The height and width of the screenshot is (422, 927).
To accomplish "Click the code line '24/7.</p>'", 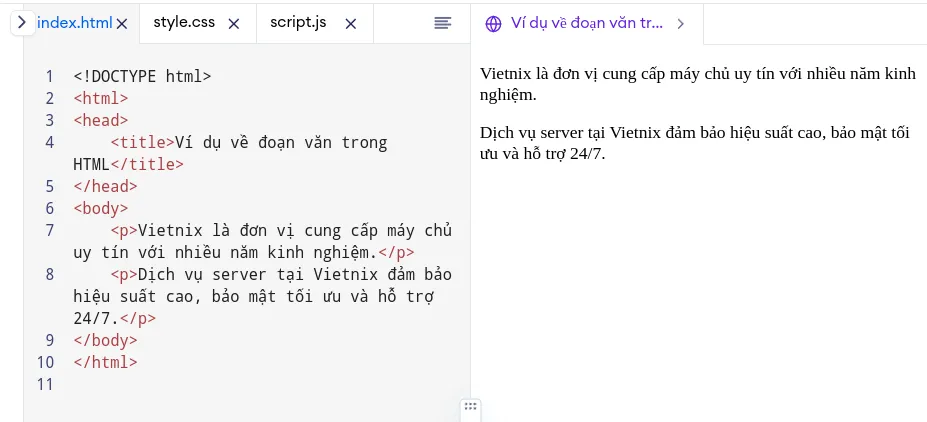I will click(115, 319).
